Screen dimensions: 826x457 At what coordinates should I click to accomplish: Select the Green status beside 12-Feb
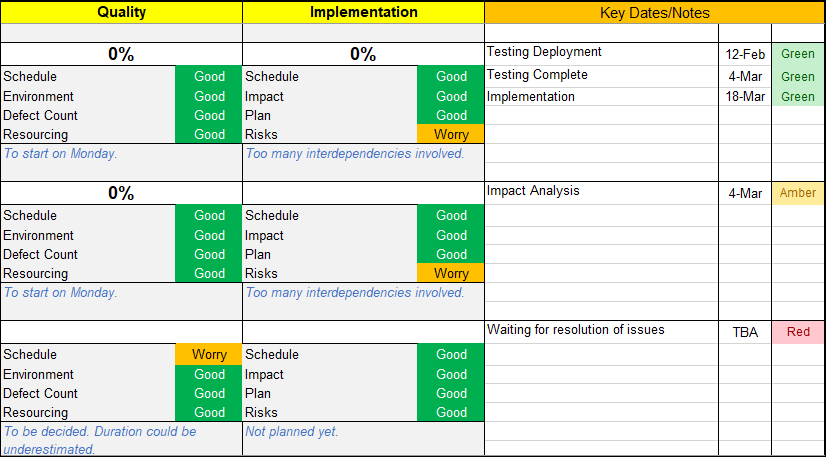(798, 54)
